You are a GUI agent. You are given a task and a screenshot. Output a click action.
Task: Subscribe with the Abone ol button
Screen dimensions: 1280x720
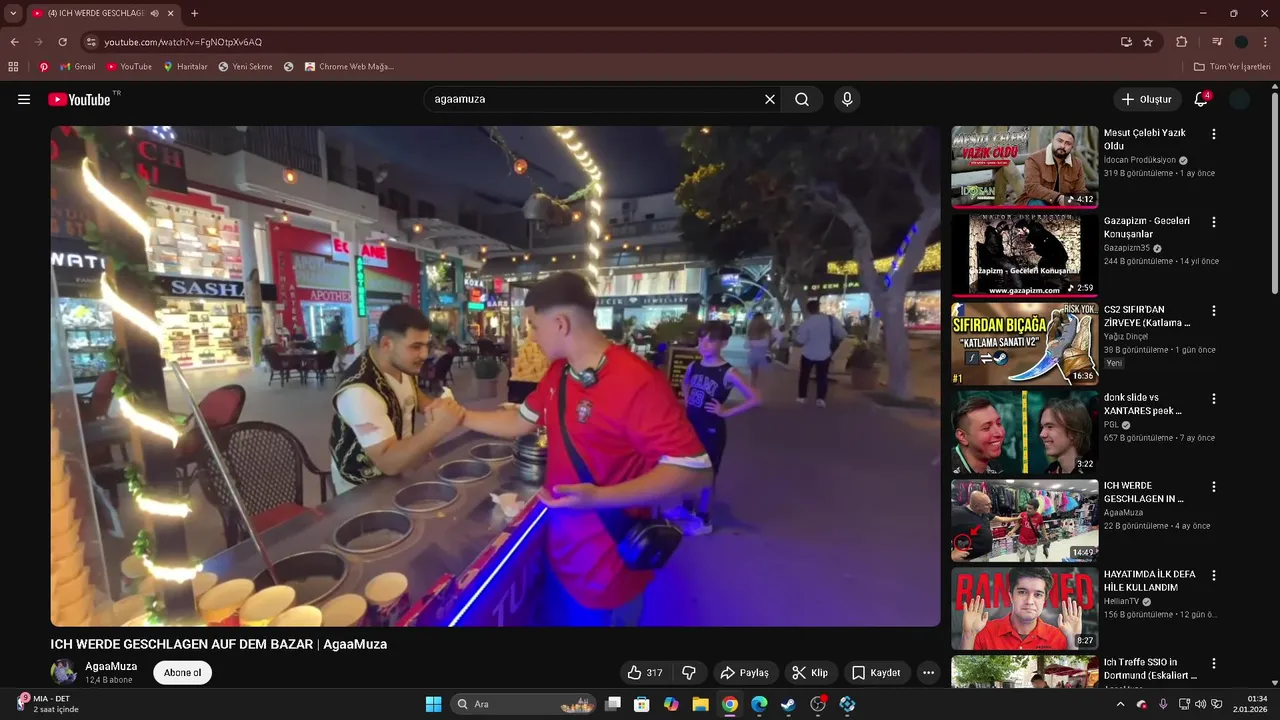click(x=182, y=673)
